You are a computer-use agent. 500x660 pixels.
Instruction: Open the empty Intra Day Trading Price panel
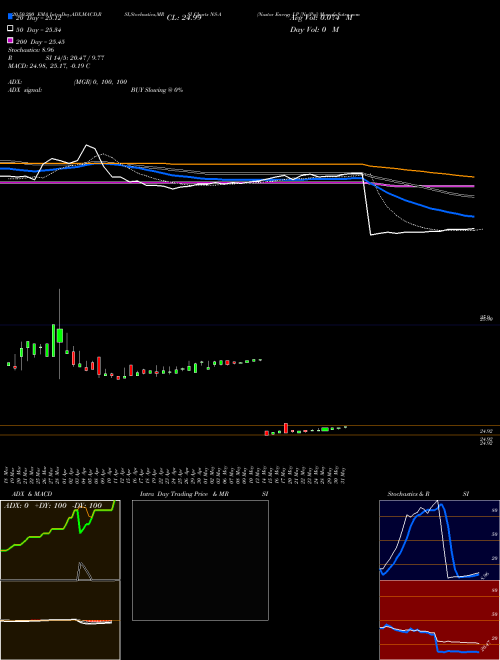pos(200,560)
